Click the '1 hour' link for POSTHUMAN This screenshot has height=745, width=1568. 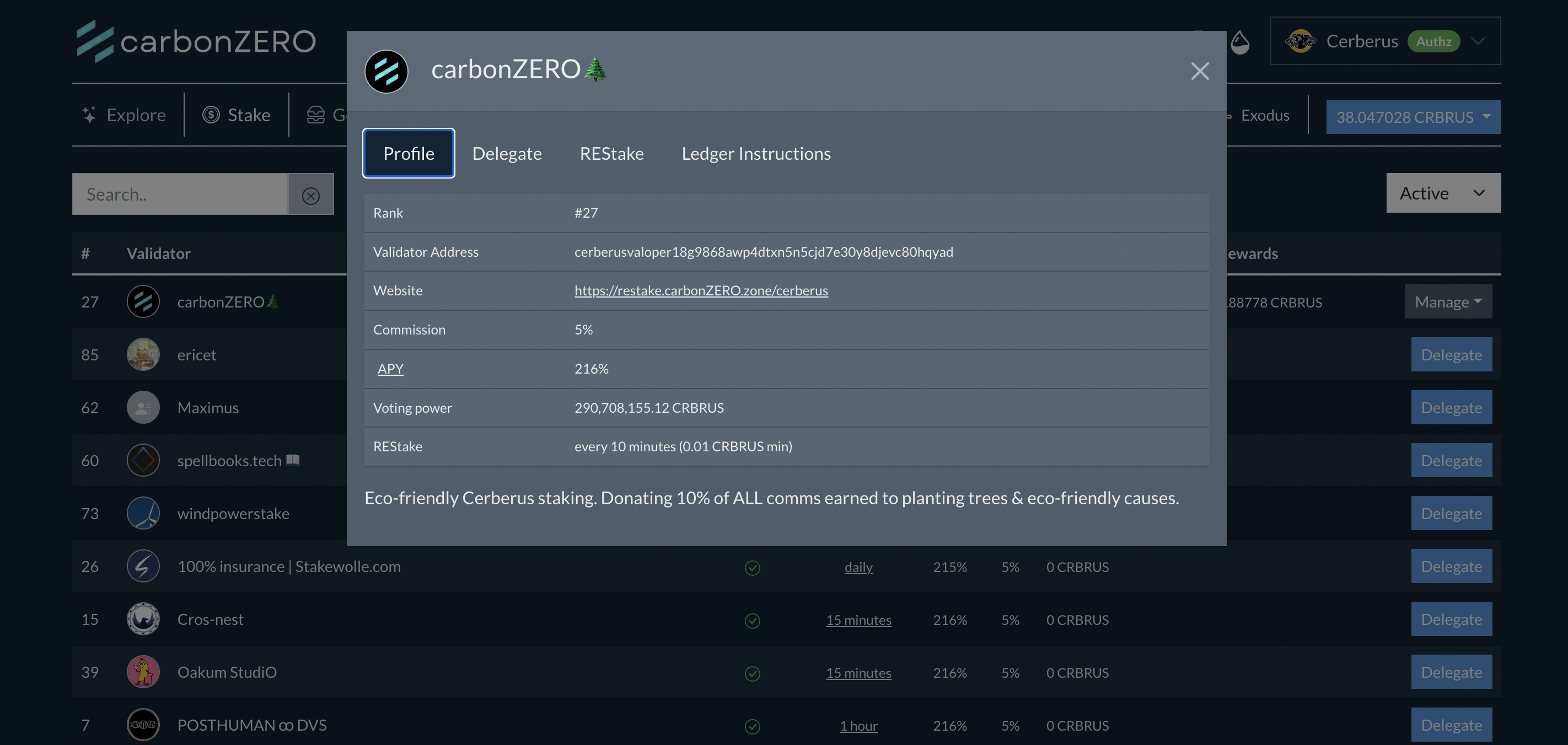[x=858, y=726]
